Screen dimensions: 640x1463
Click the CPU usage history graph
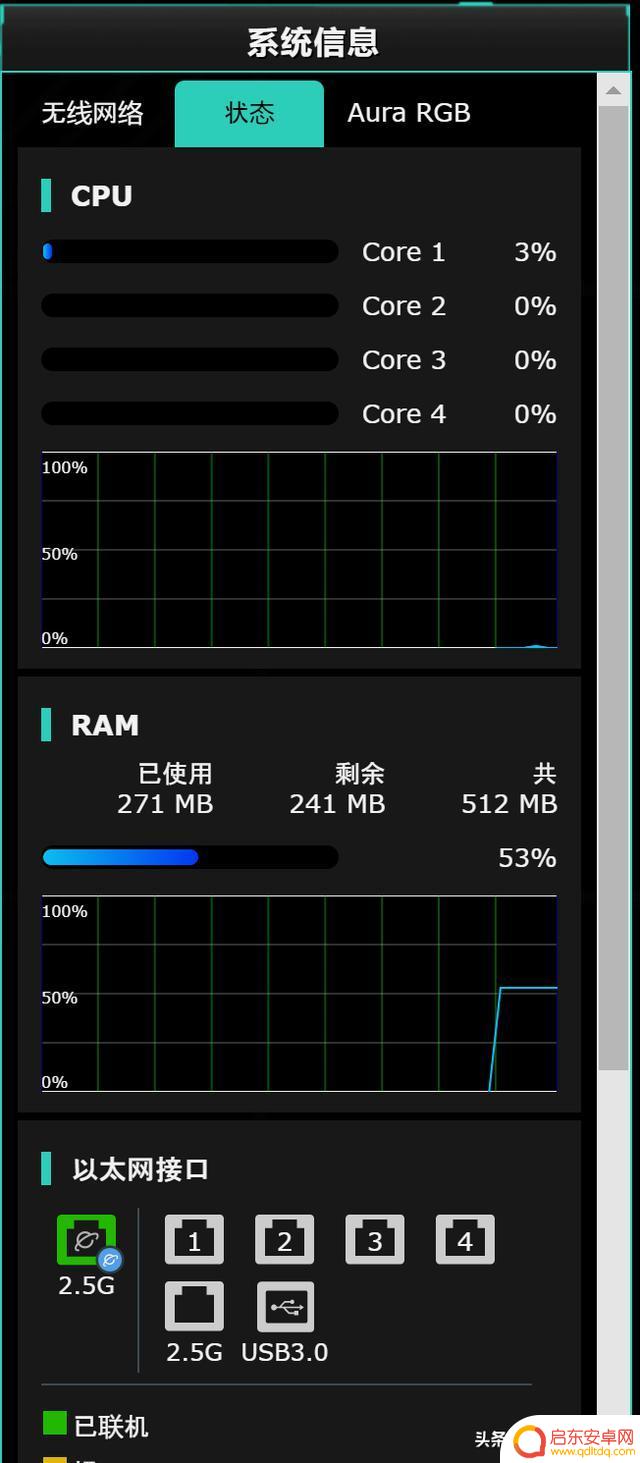pyautogui.click(x=299, y=550)
